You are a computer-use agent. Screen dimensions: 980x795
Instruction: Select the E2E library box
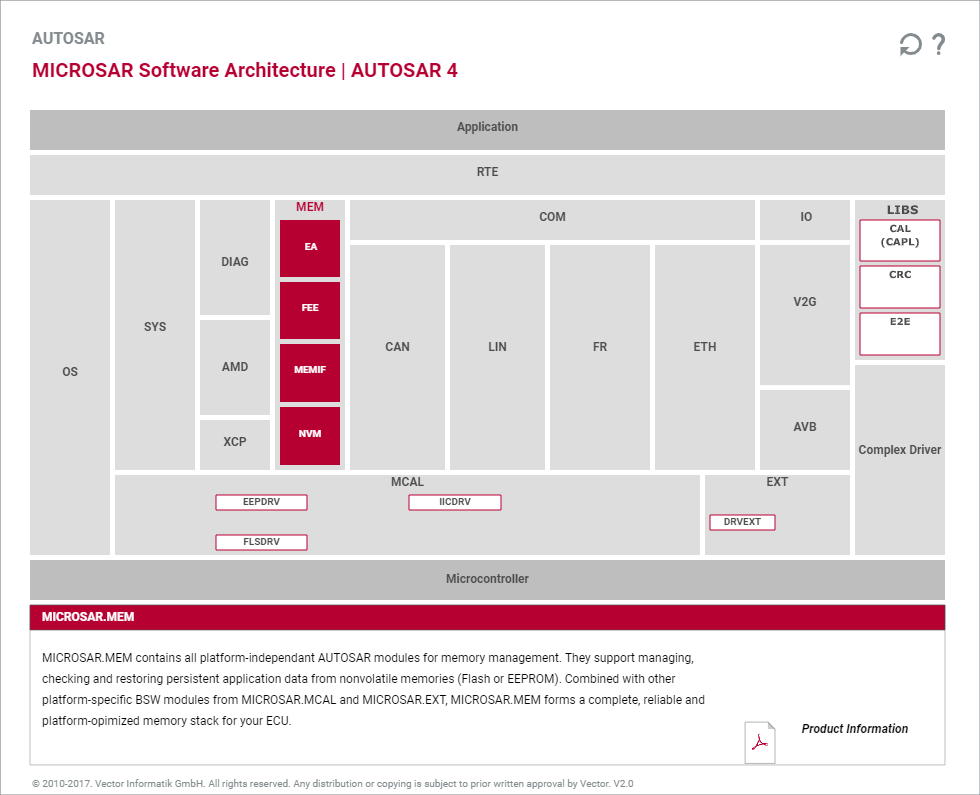tap(899, 334)
